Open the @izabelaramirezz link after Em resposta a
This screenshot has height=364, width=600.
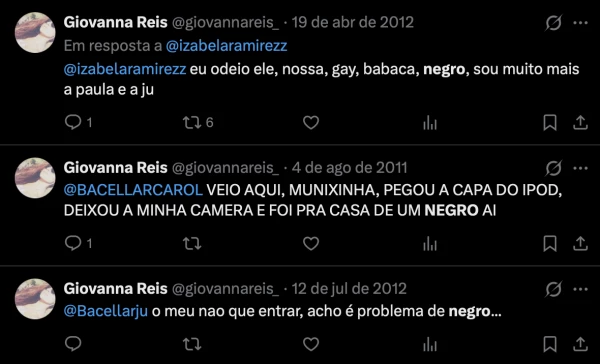tap(226, 46)
